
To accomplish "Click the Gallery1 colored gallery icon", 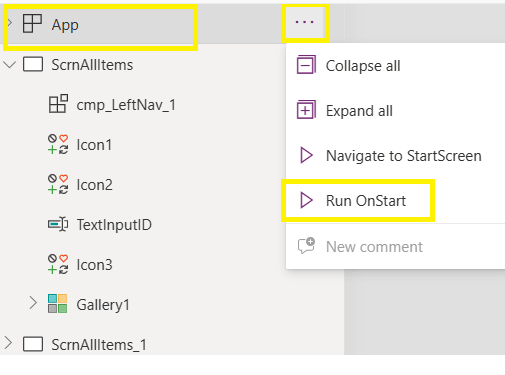I will pyautogui.click(x=57, y=303).
